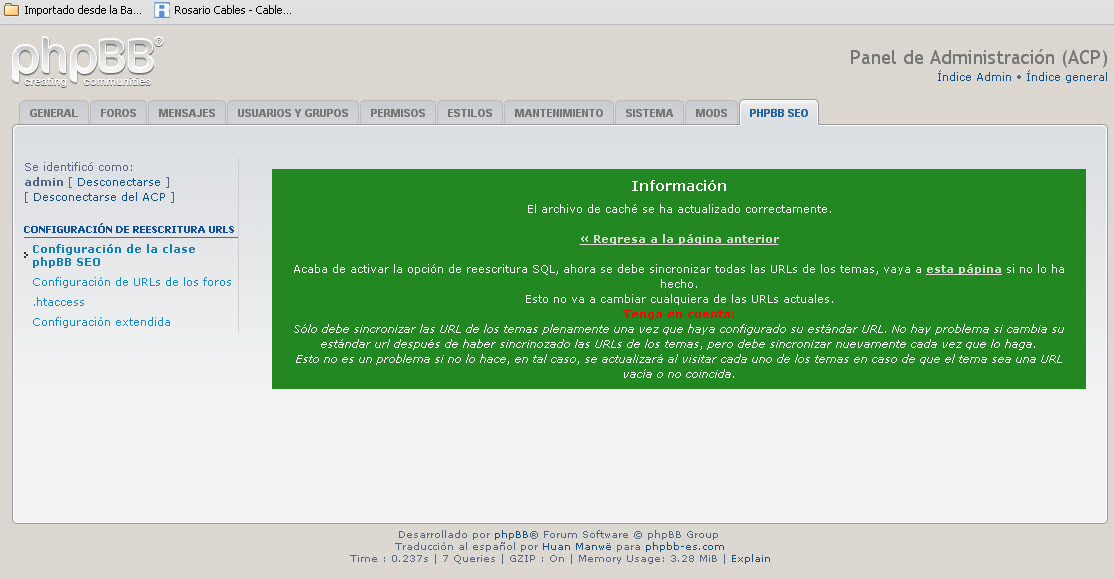The width and height of the screenshot is (1114, 579).
Task: Click the favicon on Rosario Cables tab
Action: point(161,11)
